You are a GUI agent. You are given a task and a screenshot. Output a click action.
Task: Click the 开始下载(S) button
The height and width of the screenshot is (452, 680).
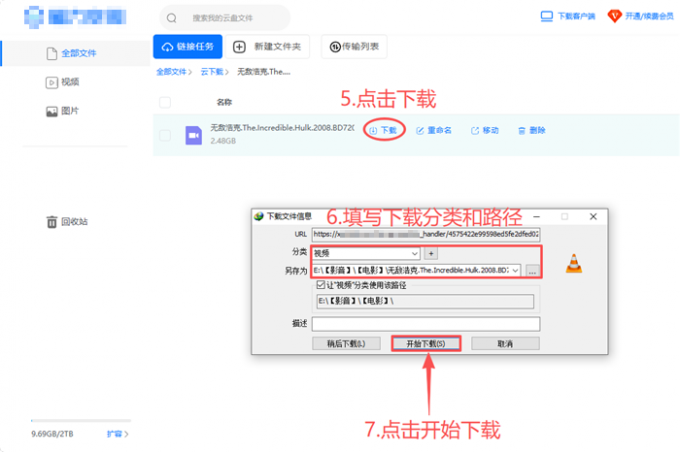425,344
